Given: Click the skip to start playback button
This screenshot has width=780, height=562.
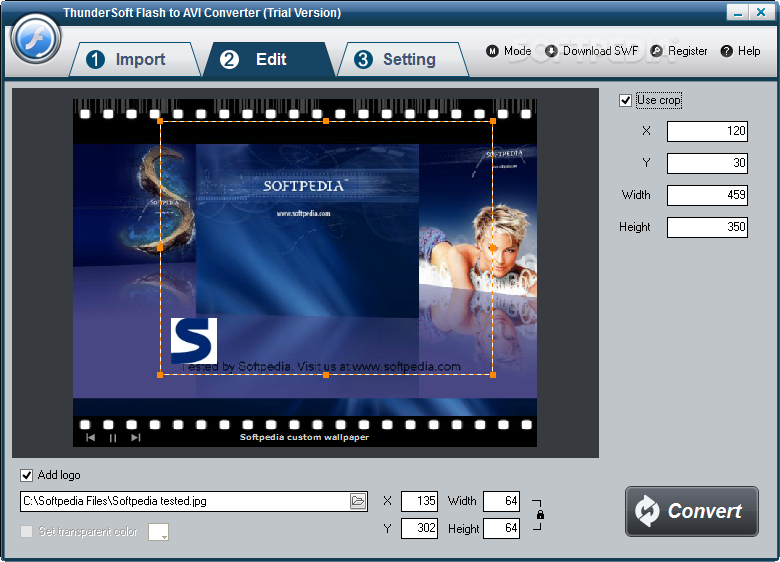Looking at the screenshot, I should click(90, 438).
